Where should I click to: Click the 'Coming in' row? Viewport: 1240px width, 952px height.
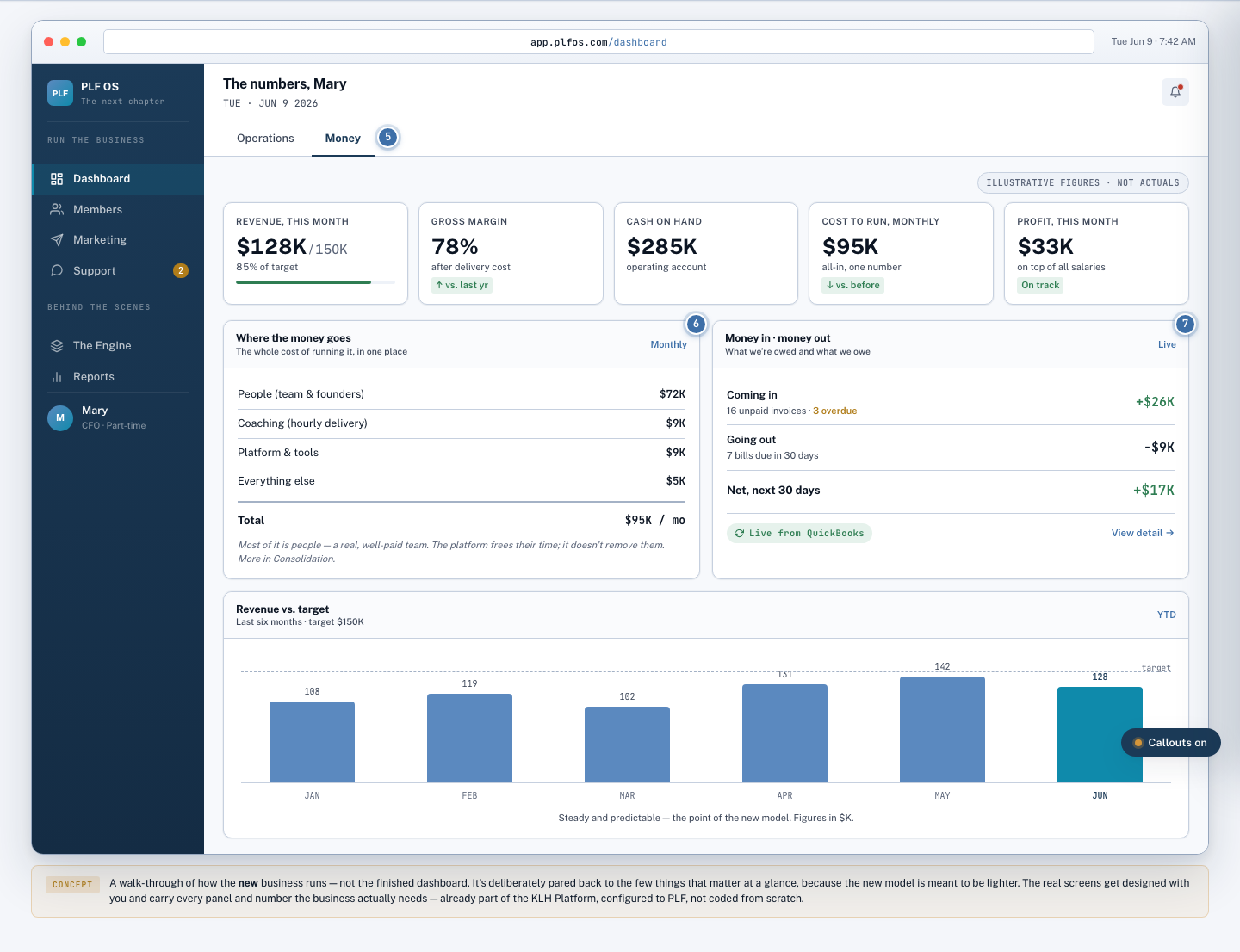[x=951, y=402]
